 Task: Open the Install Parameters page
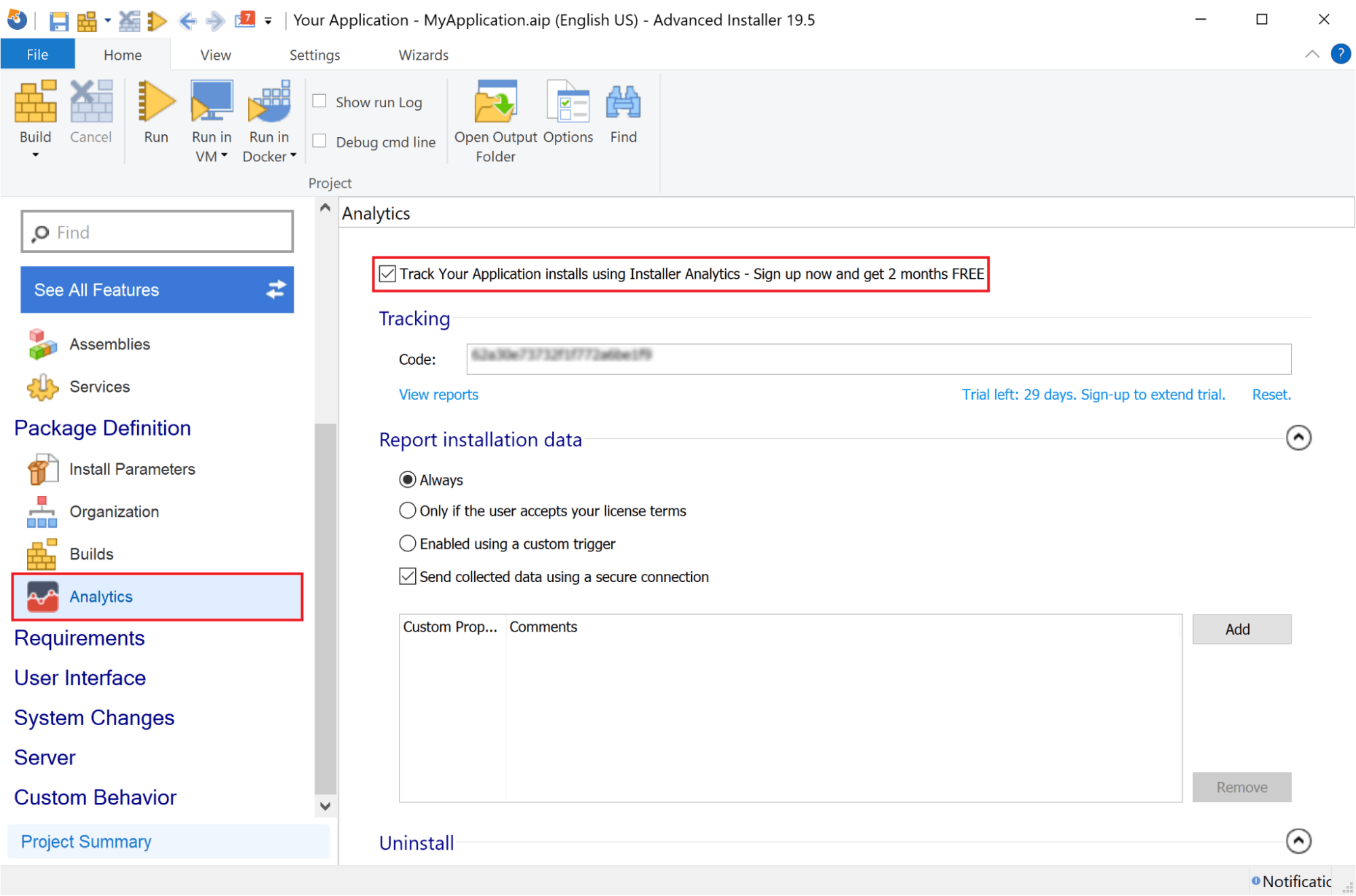[132, 469]
